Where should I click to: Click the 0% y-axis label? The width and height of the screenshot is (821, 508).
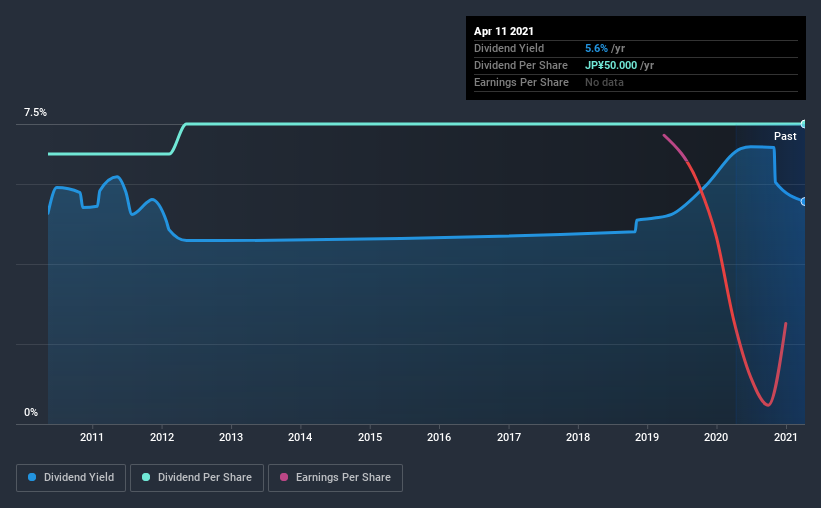pyautogui.click(x=31, y=413)
